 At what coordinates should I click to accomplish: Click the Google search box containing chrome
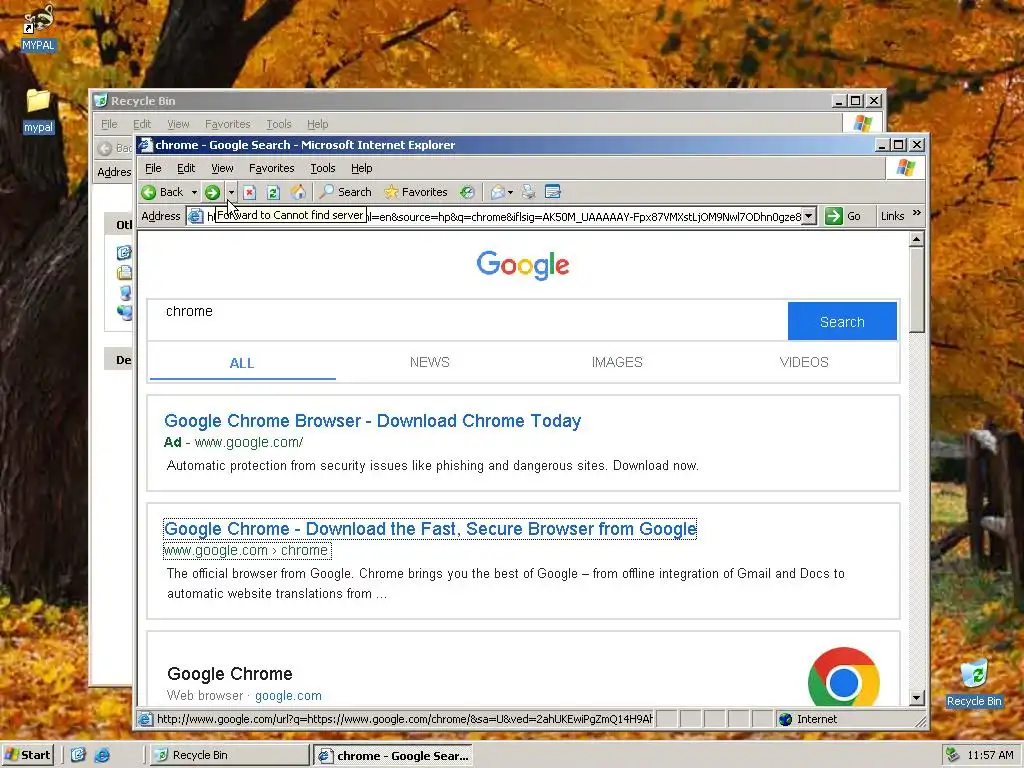[468, 321]
